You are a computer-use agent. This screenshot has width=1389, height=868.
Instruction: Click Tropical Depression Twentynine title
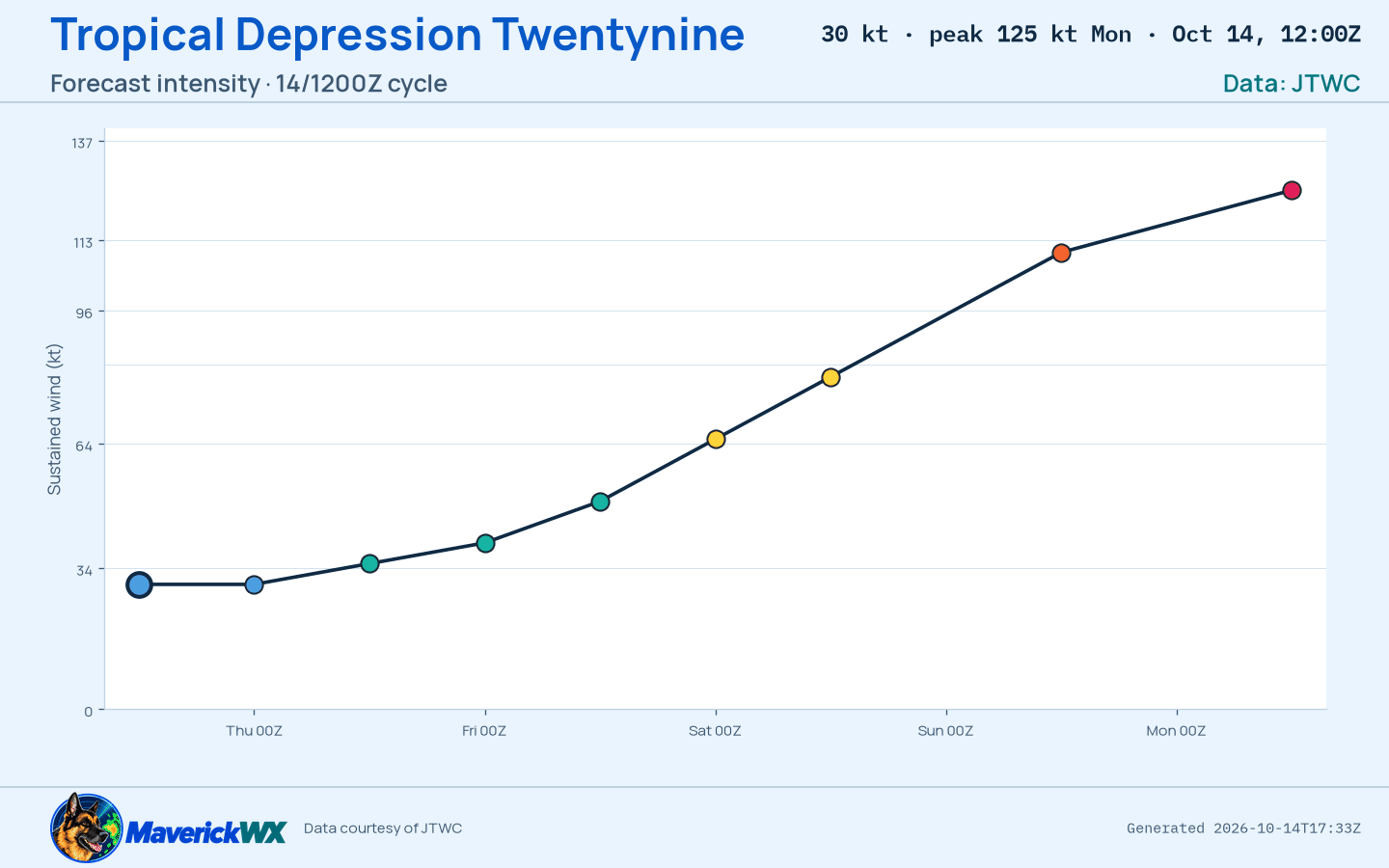pos(397,34)
